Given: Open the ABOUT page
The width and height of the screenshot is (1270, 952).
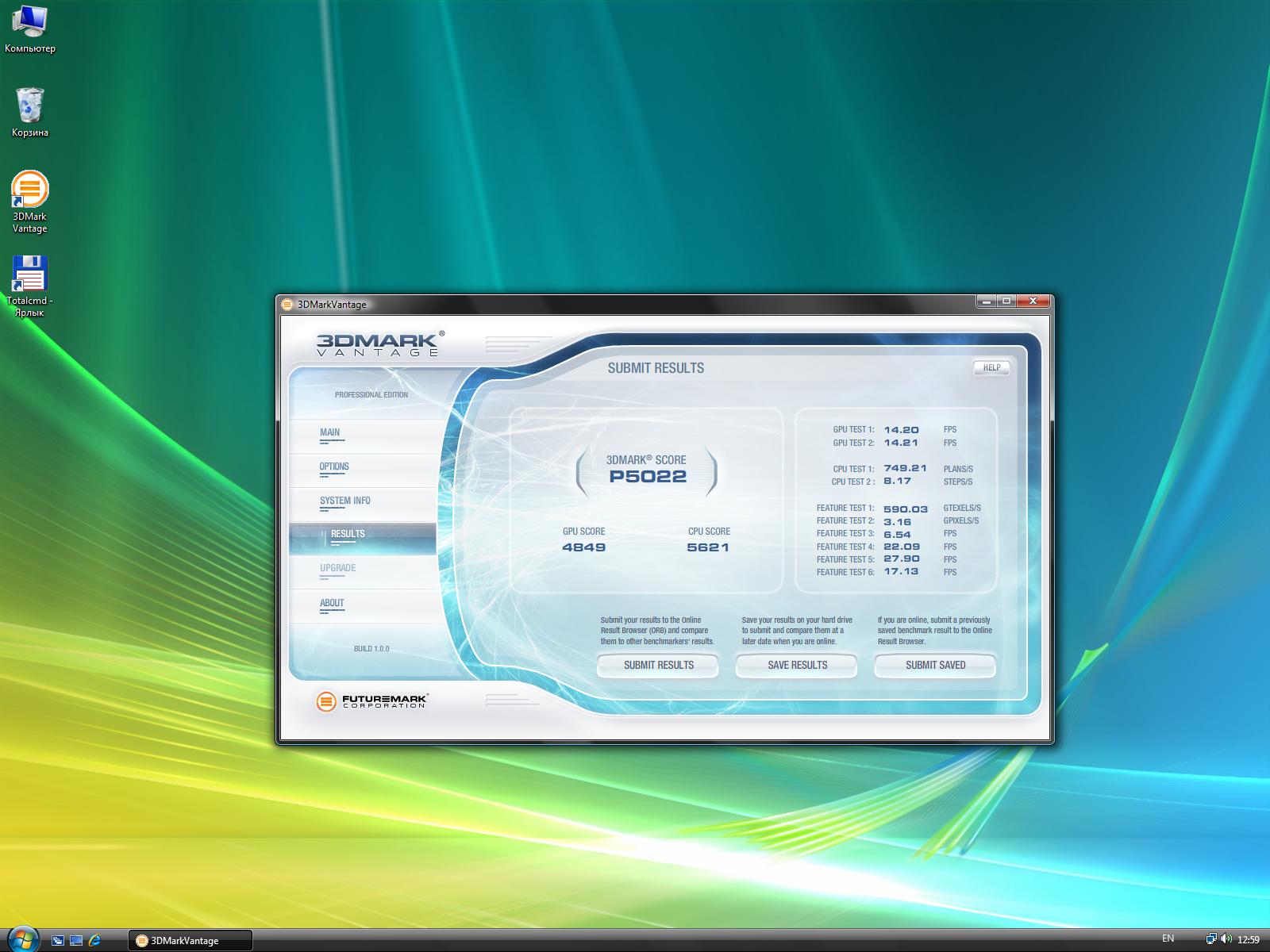Looking at the screenshot, I should (x=332, y=604).
